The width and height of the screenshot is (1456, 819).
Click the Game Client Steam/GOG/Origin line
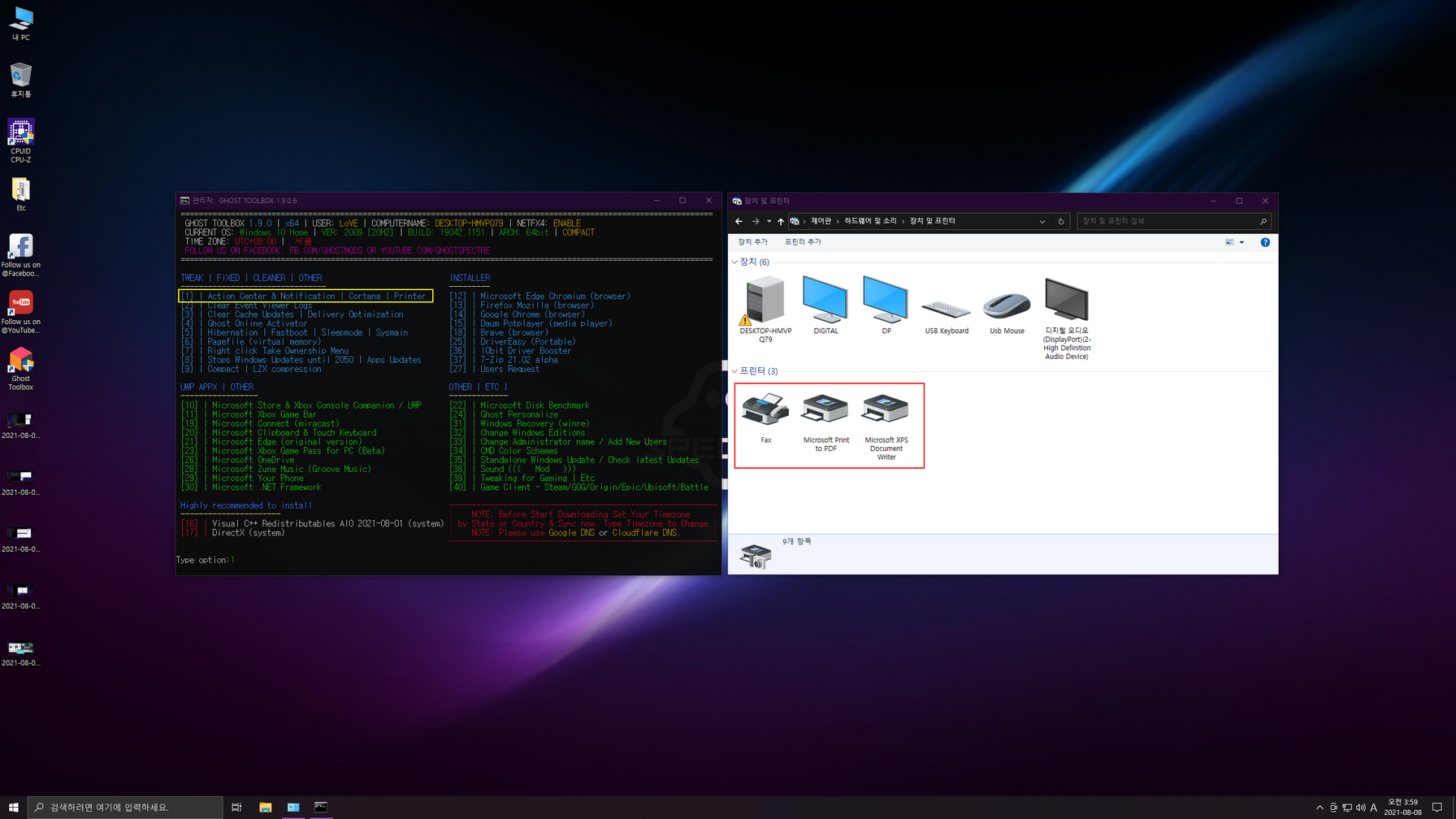pos(579,487)
